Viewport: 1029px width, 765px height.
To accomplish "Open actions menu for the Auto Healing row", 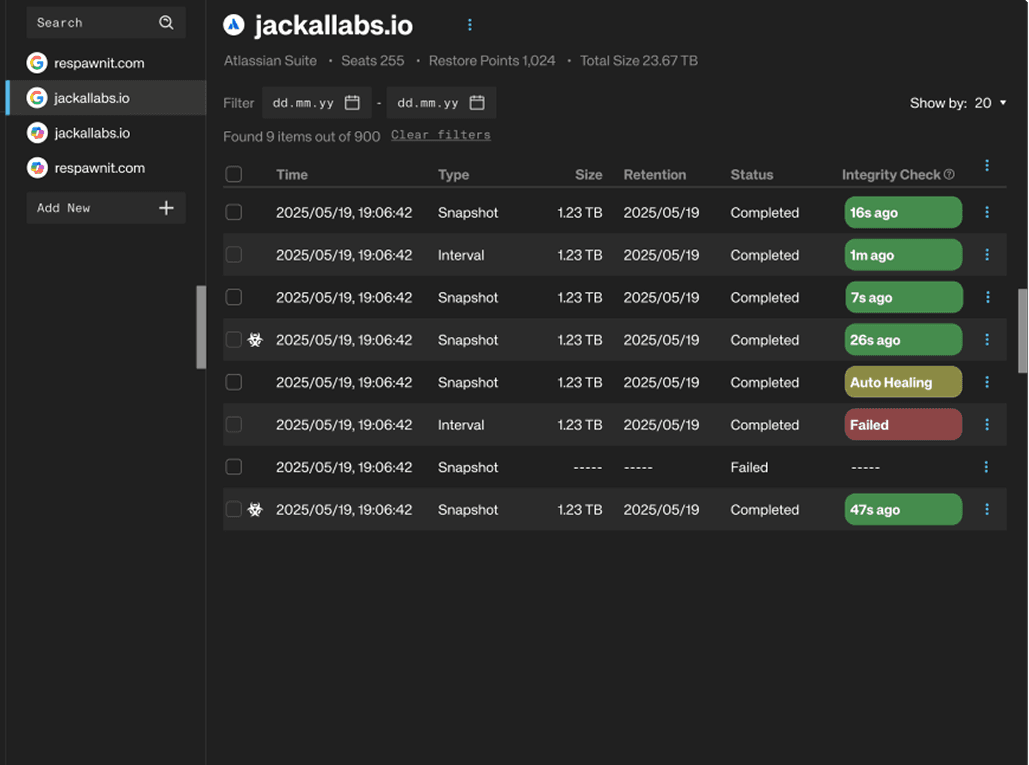I will coord(986,382).
